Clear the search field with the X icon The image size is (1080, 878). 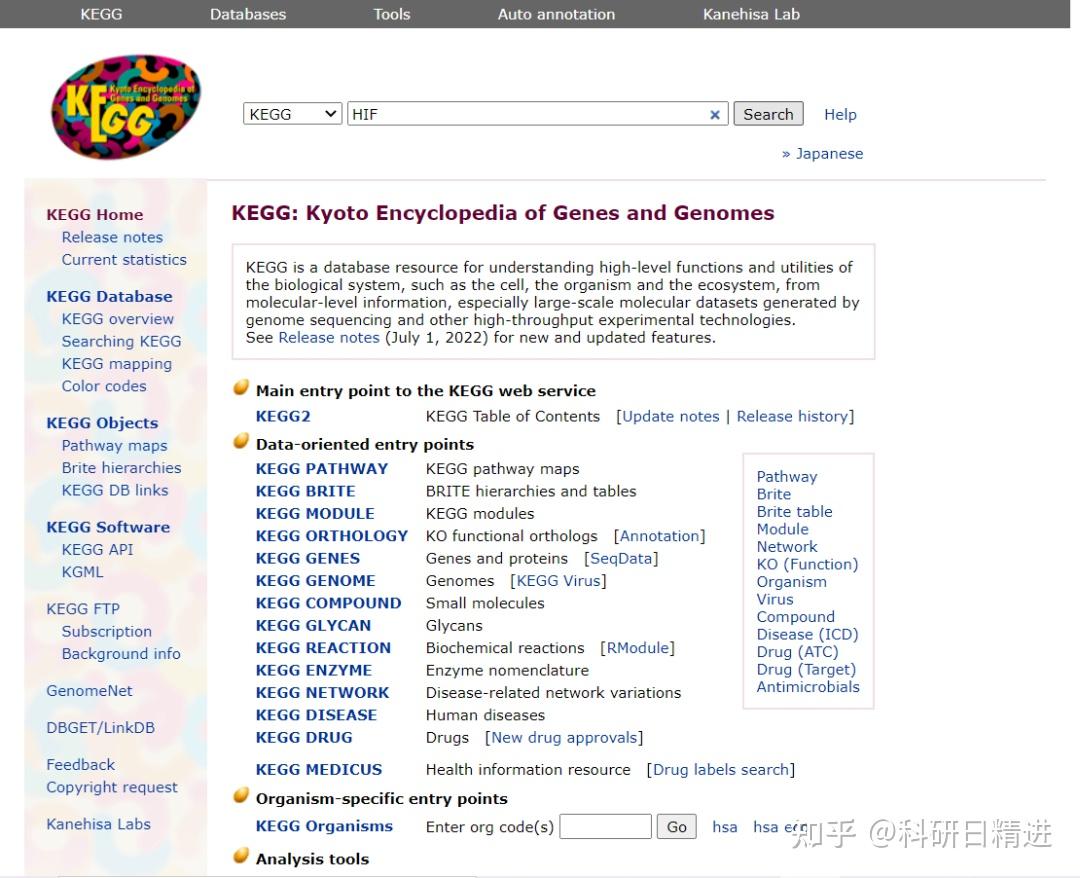715,115
